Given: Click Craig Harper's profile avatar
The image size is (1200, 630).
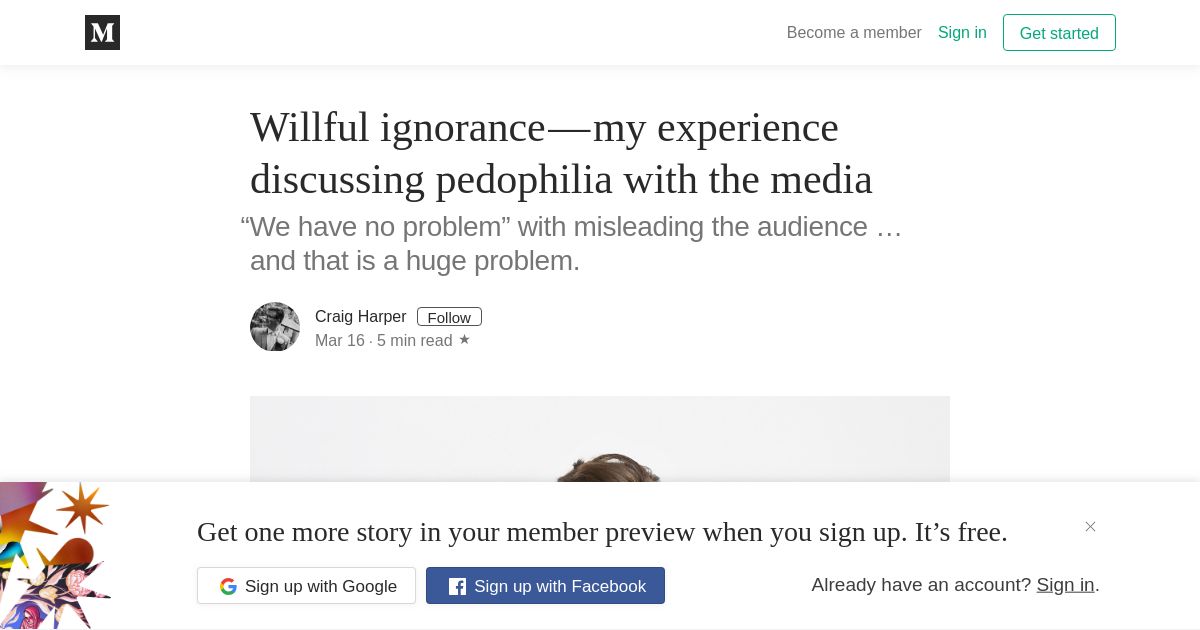Looking at the screenshot, I should 275,327.
